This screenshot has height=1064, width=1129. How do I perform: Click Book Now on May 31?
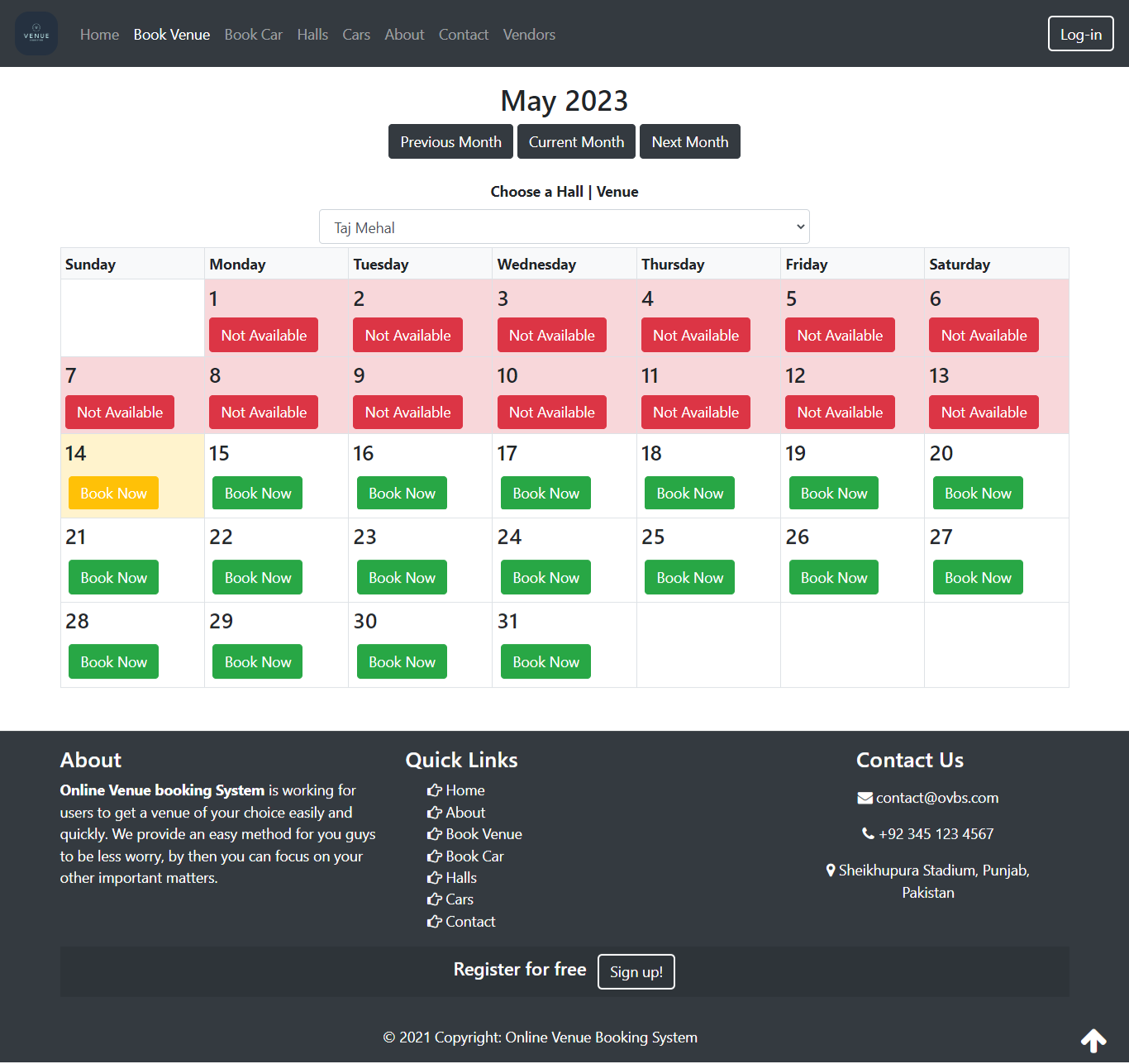click(x=545, y=661)
